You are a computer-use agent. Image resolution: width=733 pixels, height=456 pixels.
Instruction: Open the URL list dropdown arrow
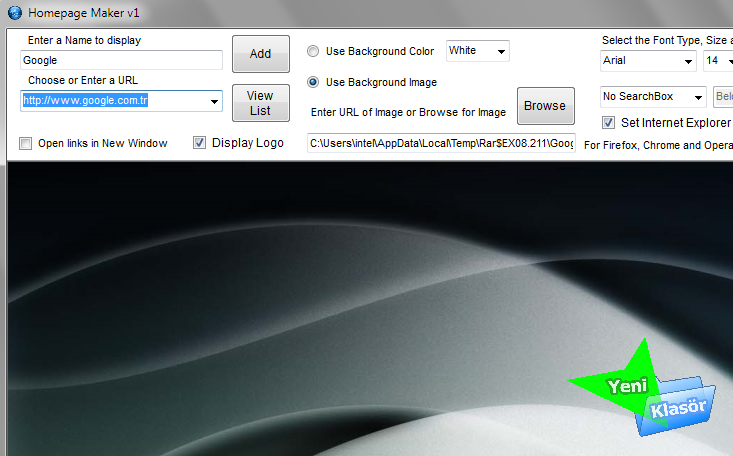pyautogui.click(x=214, y=101)
